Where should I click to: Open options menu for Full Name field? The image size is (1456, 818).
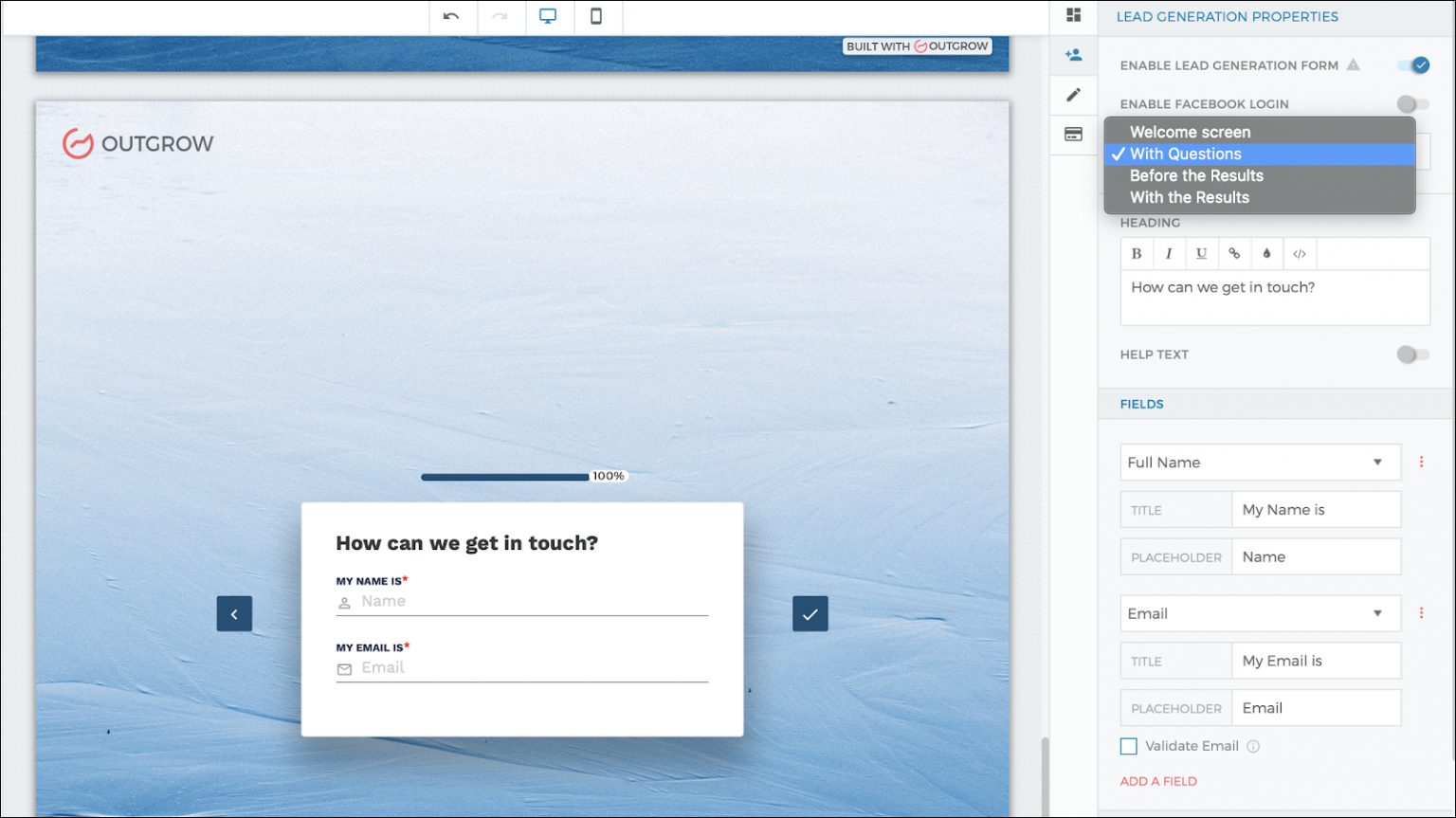[x=1421, y=463]
